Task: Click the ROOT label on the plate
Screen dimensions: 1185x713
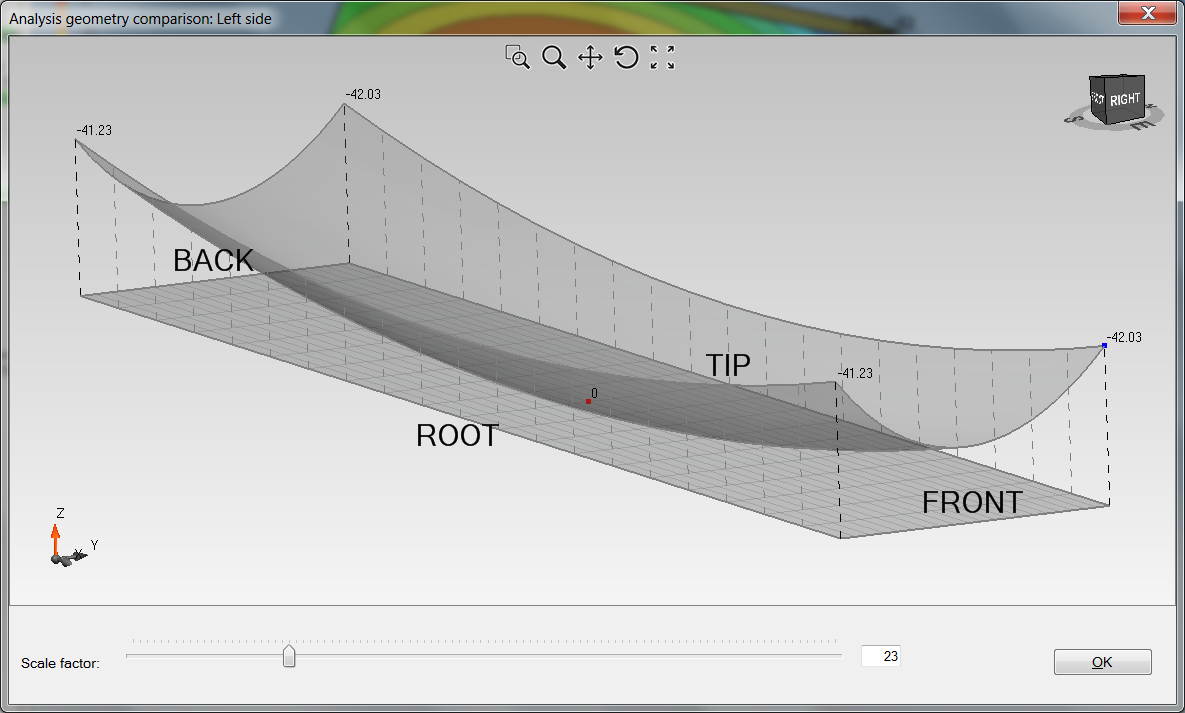Action: [x=457, y=436]
